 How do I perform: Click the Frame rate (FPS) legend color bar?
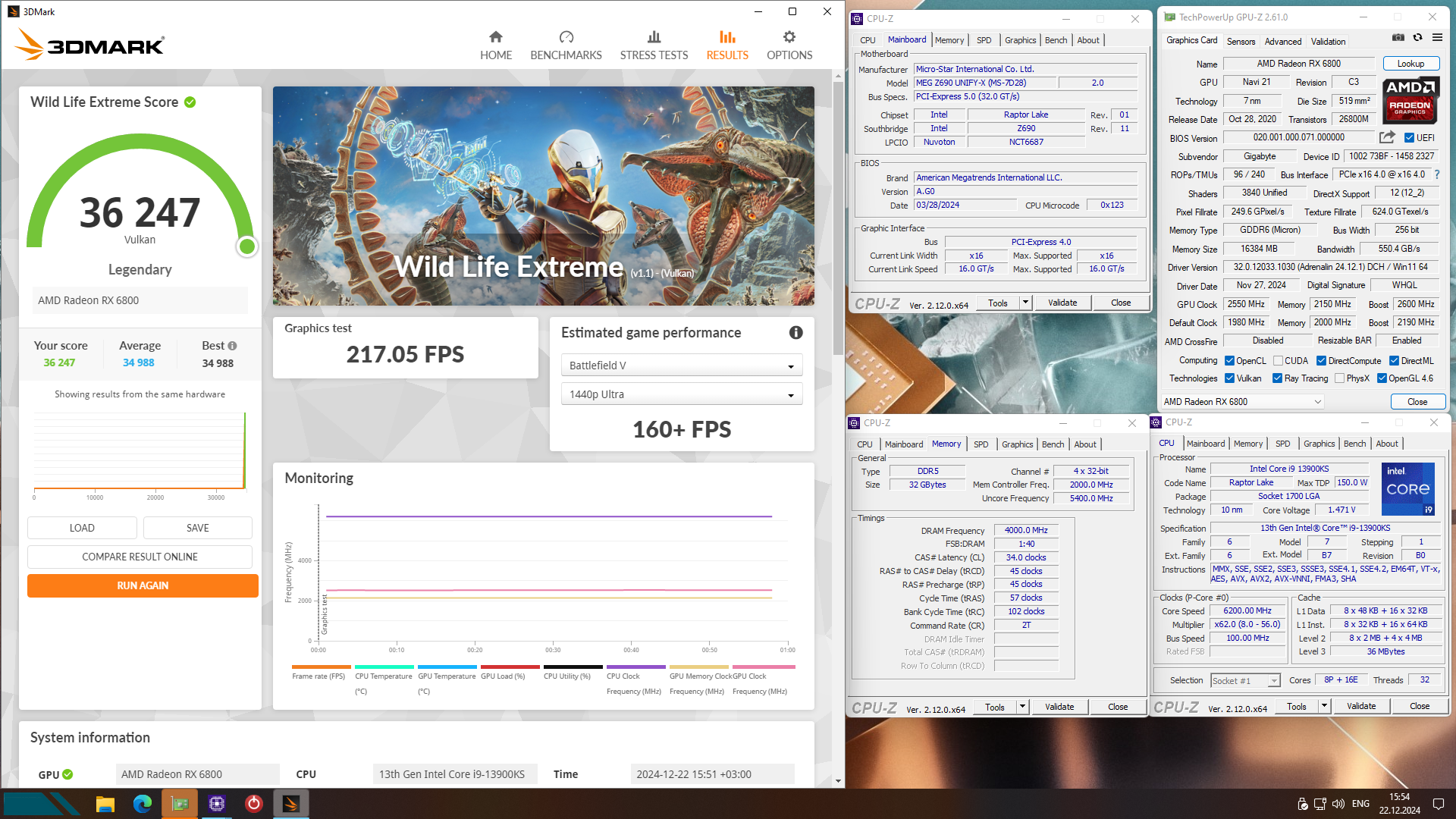[321, 667]
